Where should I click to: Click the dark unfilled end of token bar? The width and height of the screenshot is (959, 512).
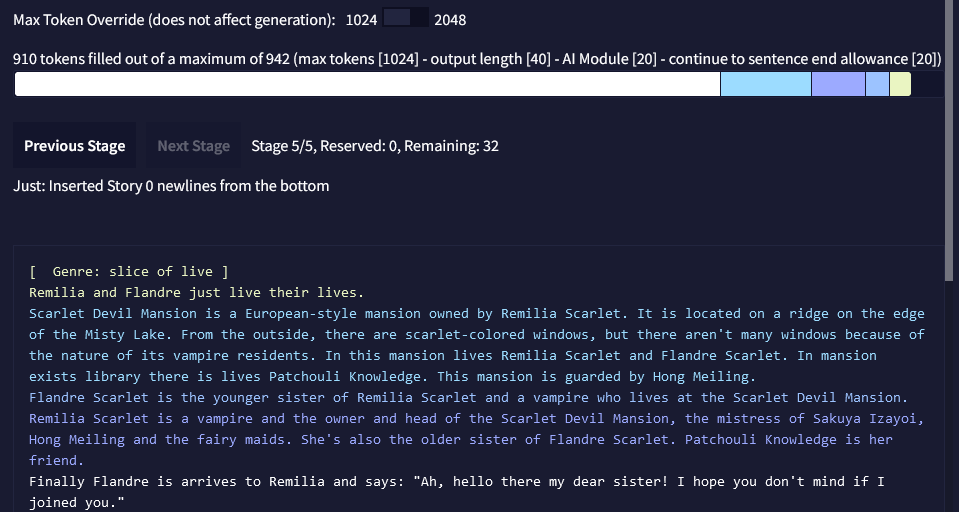click(x=928, y=84)
